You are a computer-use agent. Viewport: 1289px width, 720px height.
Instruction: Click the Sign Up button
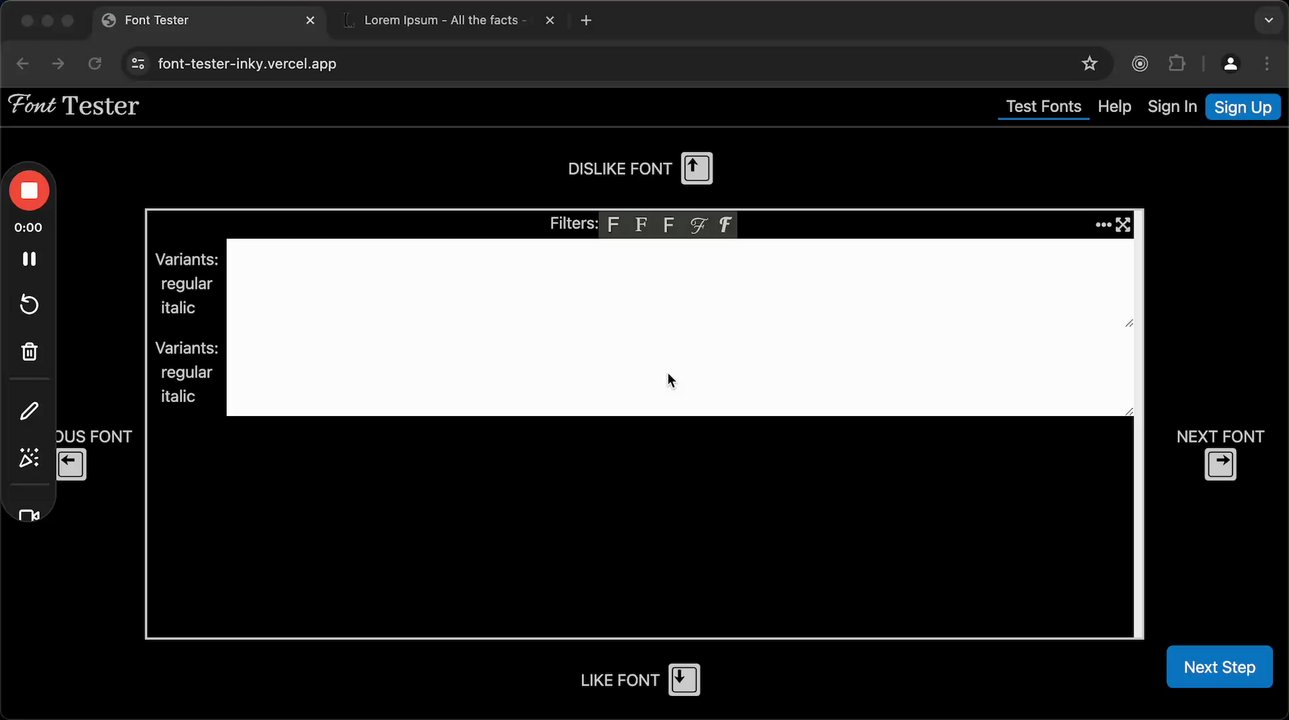point(1243,107)
